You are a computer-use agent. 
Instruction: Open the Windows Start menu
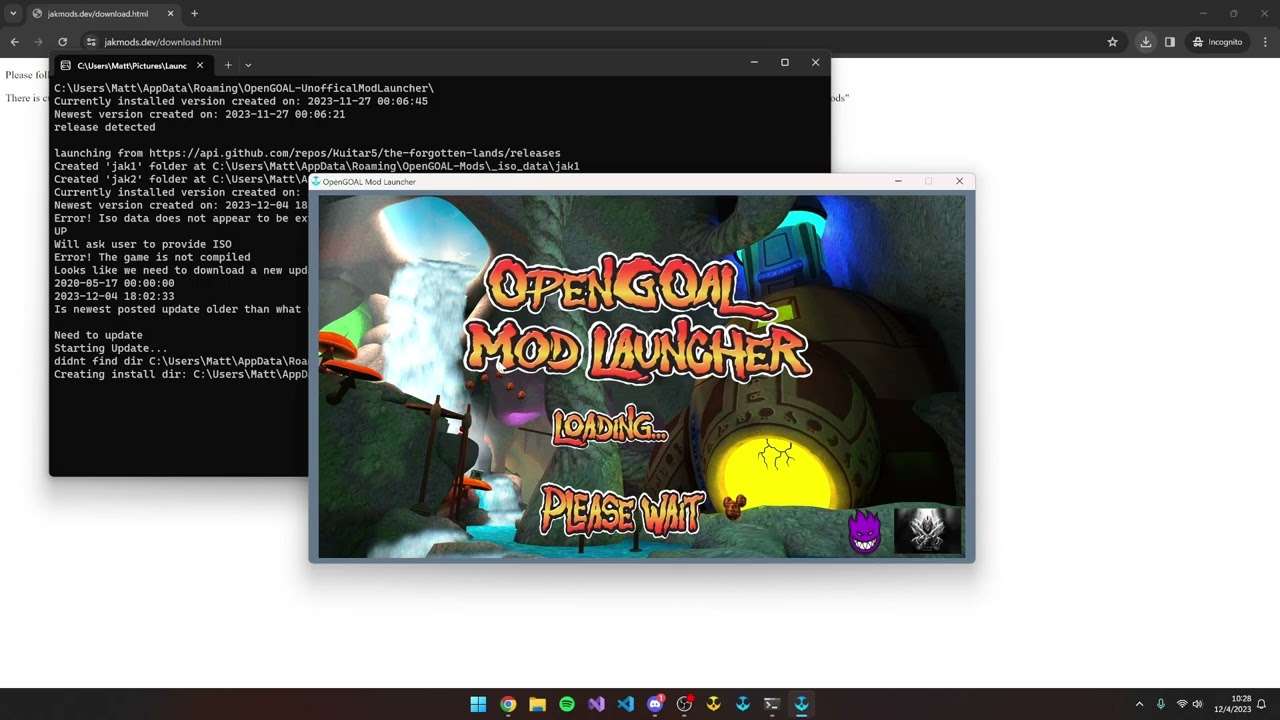478,704
